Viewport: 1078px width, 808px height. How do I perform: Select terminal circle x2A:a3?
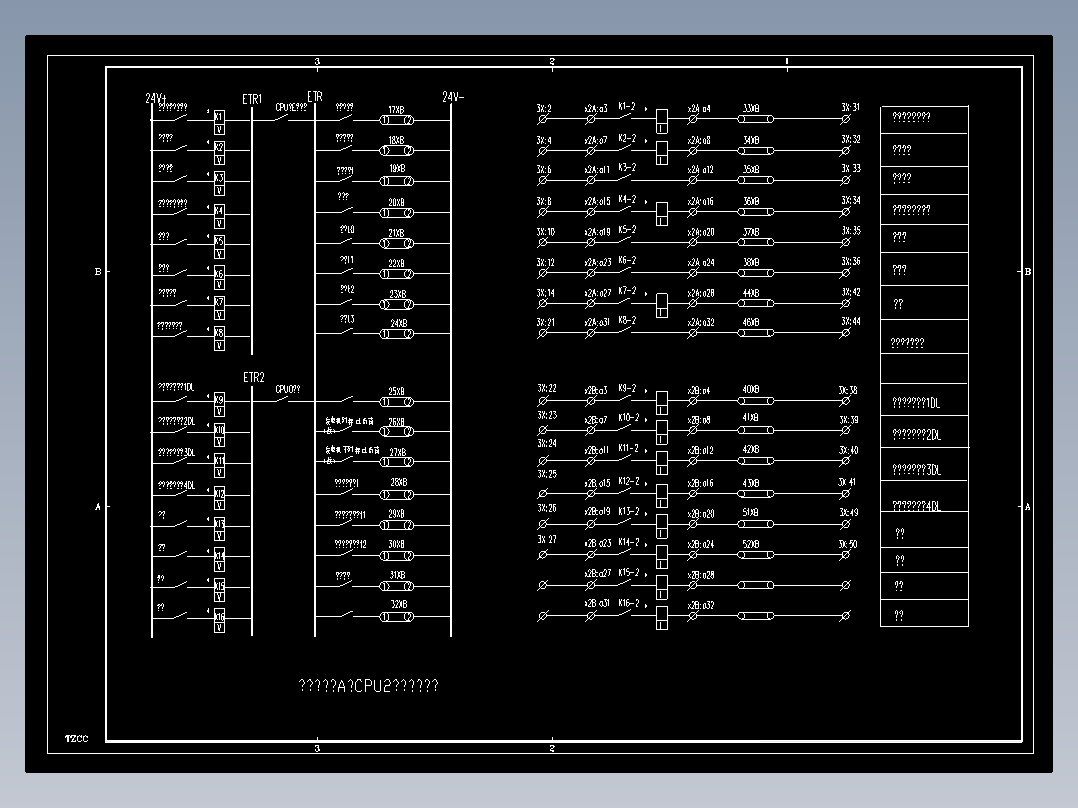point(591,120)
